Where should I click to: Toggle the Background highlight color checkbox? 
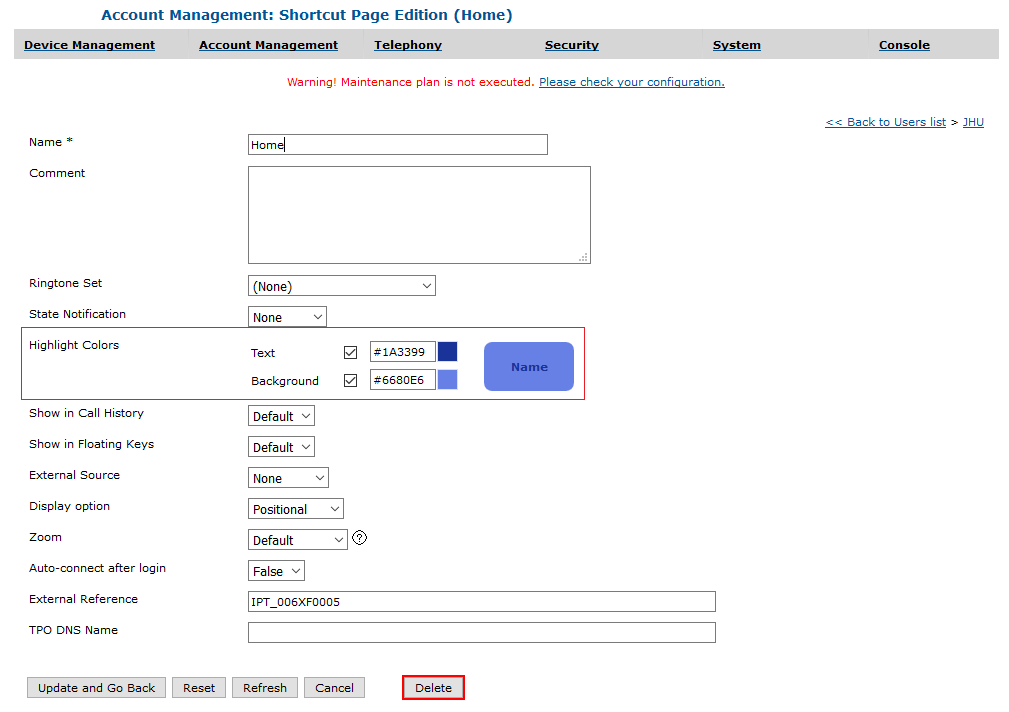tap(350, 380)
